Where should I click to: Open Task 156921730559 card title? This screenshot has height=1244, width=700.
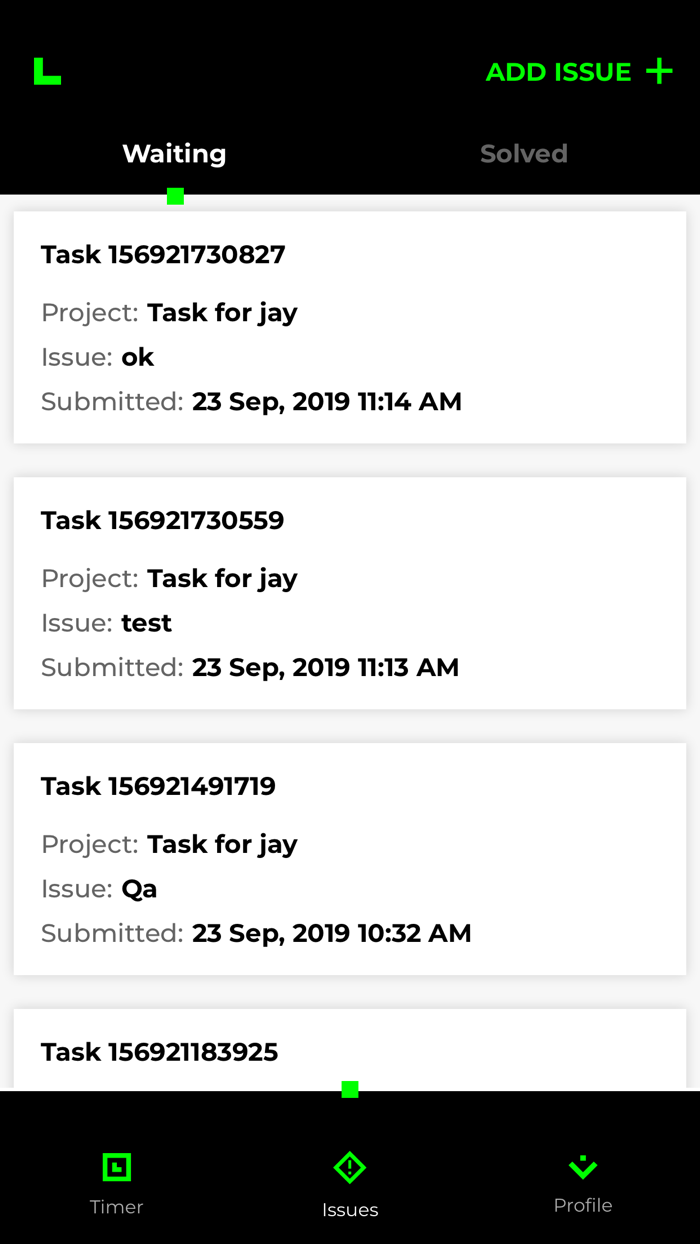(162, 521)
